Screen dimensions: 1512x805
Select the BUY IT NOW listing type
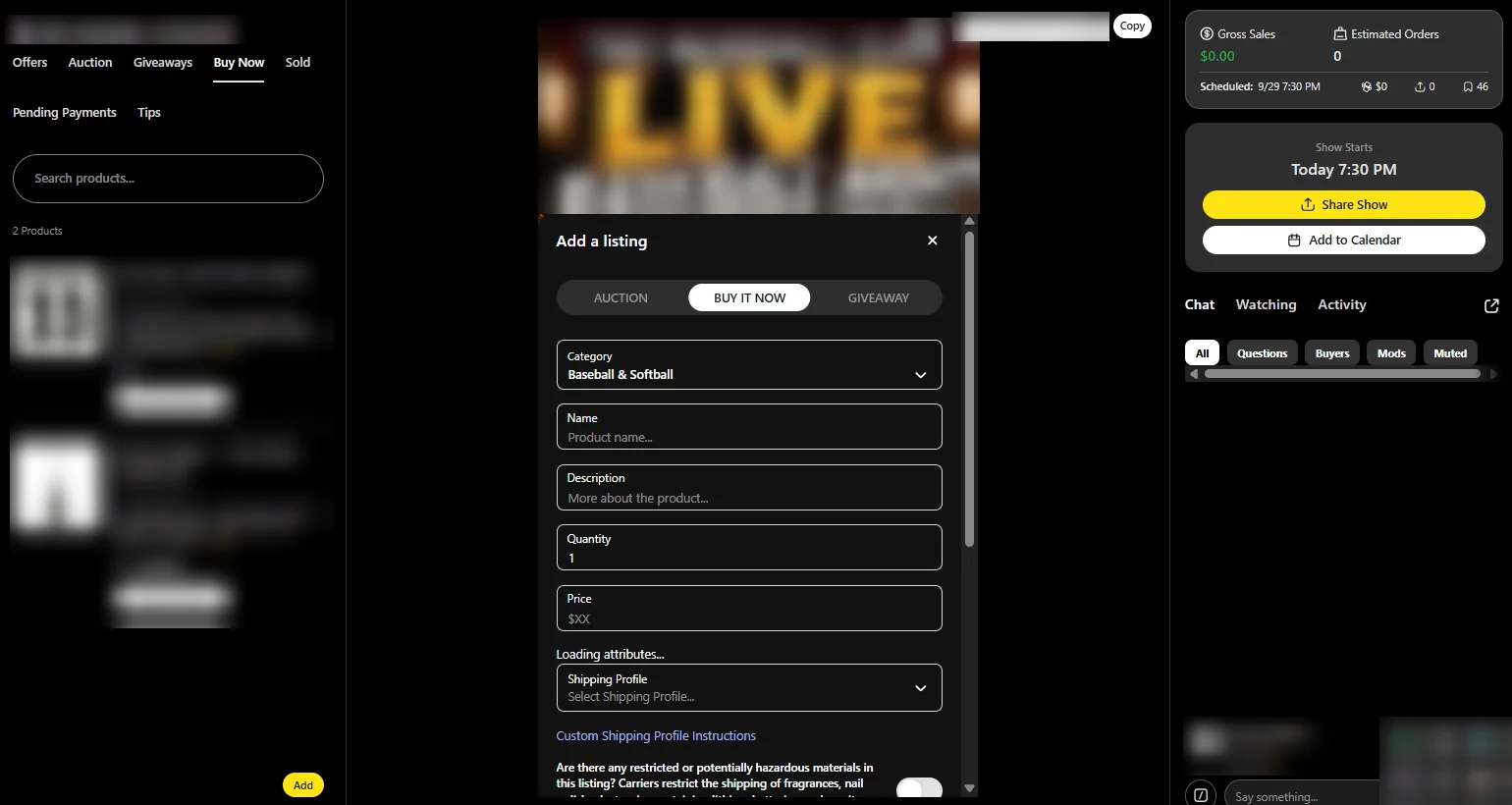(749, 297)
